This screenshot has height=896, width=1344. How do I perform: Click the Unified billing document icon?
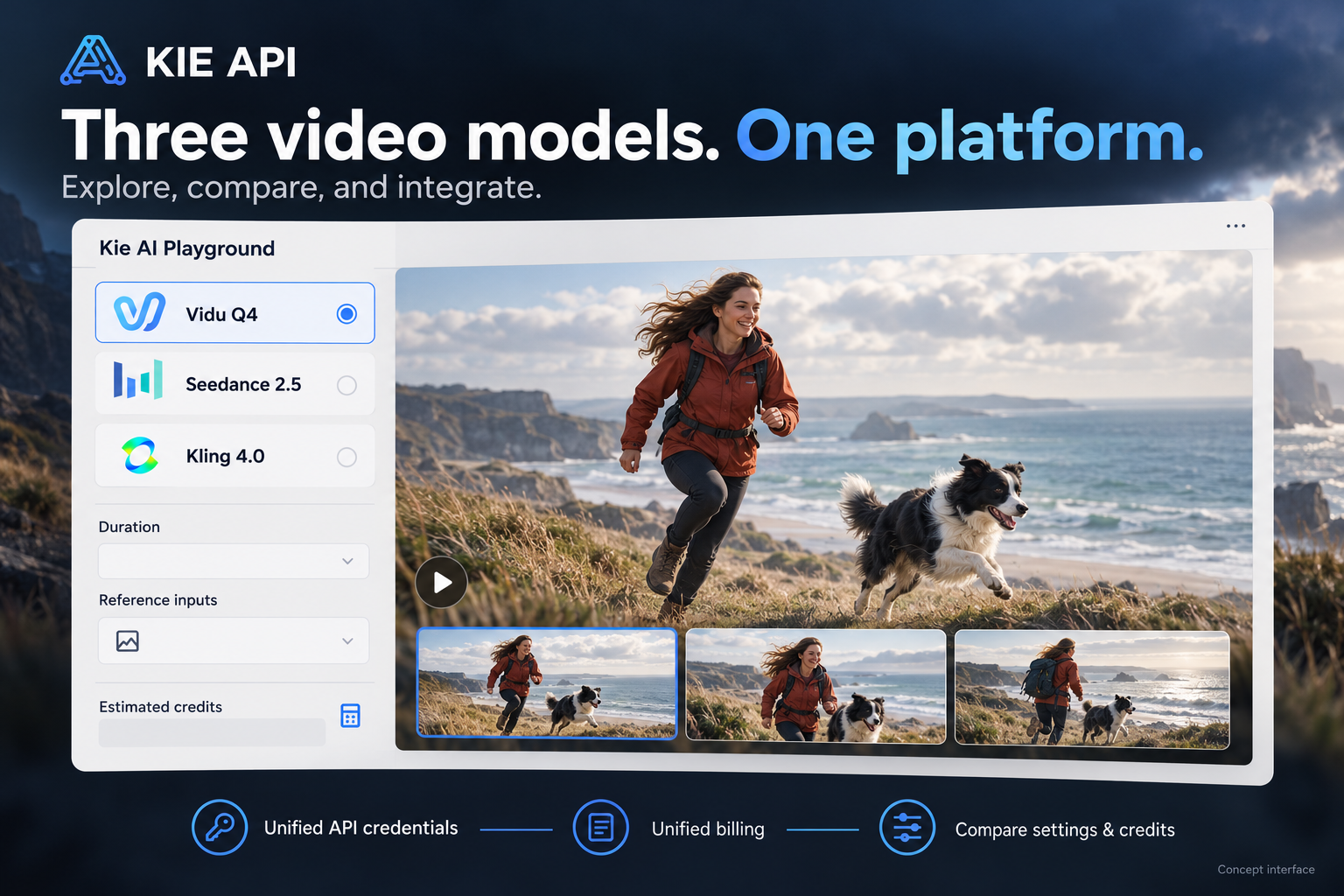click(601, 827)
